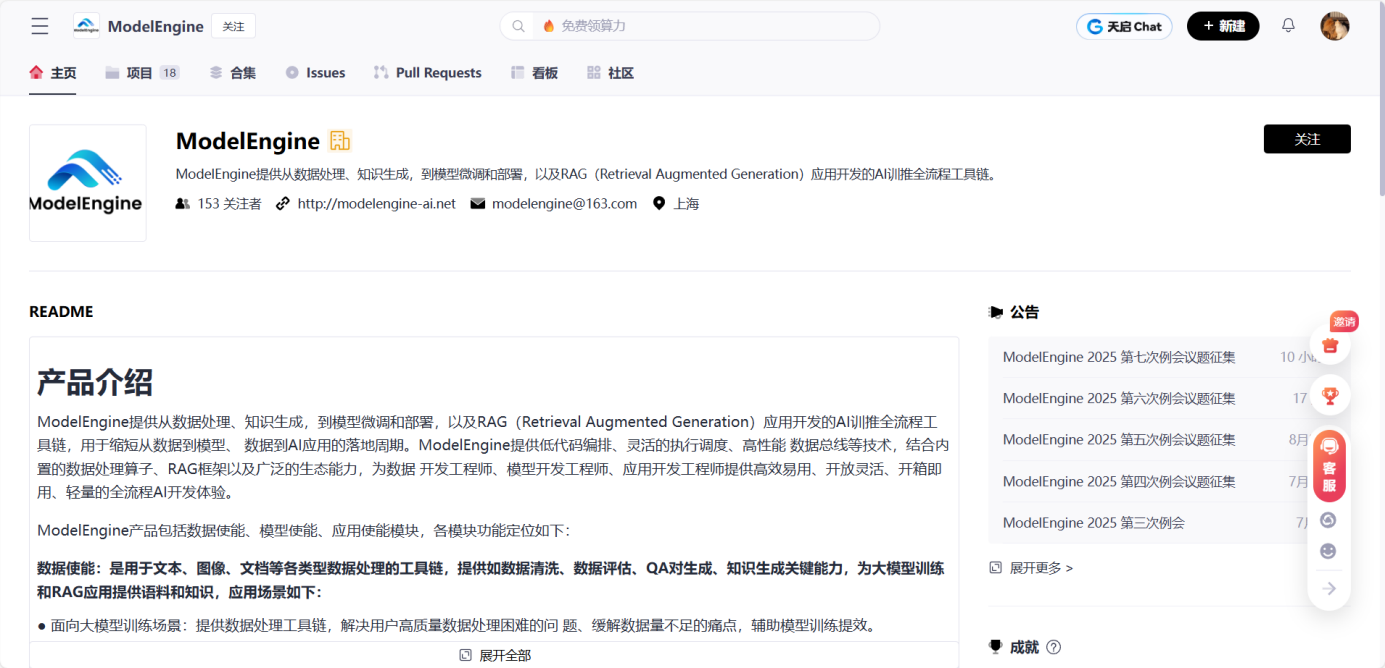Open 第四次例会议题征集 announcement
The image size is (1385, 668).
[x=1119, y=481]
